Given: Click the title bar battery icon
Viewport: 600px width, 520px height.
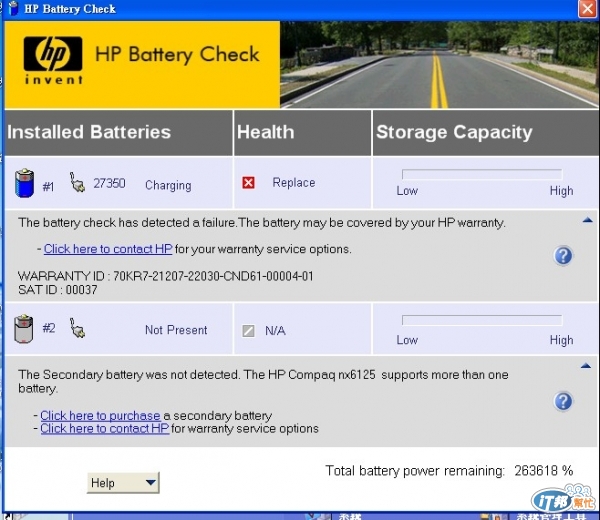Looking at the screenshot, I should coord(13,8).
